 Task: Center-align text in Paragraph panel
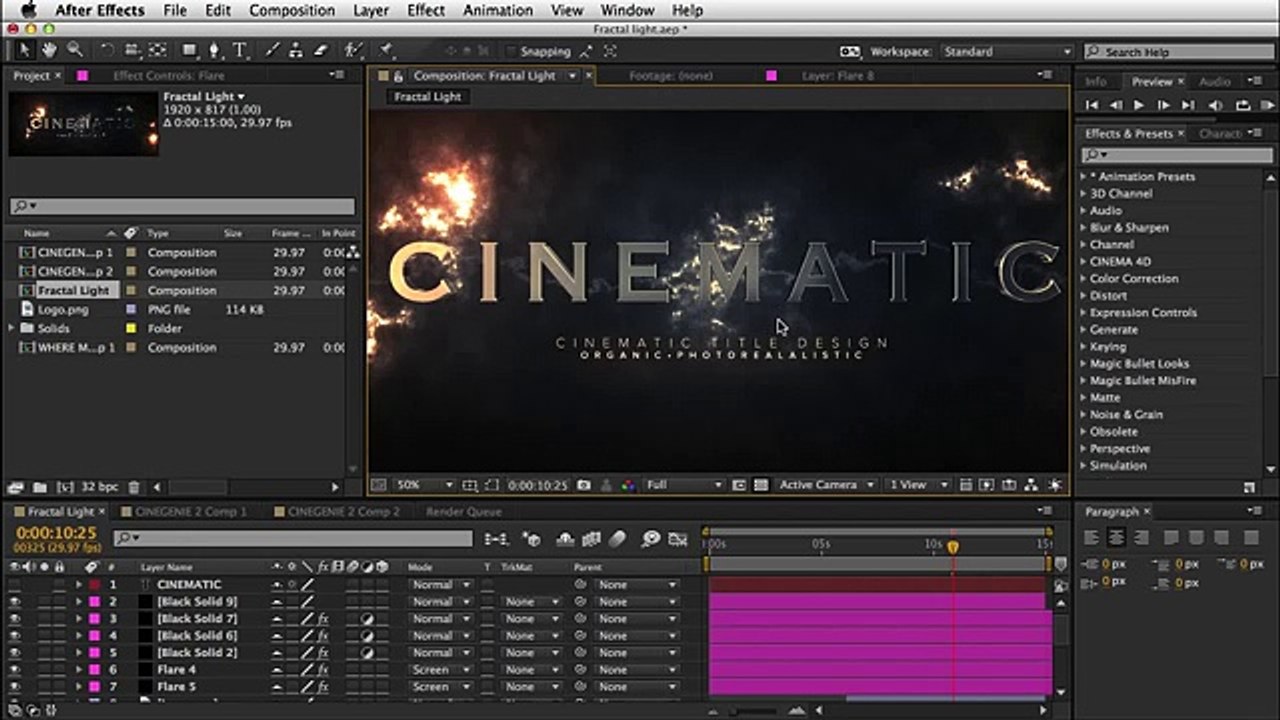(x=1116, y=538)
